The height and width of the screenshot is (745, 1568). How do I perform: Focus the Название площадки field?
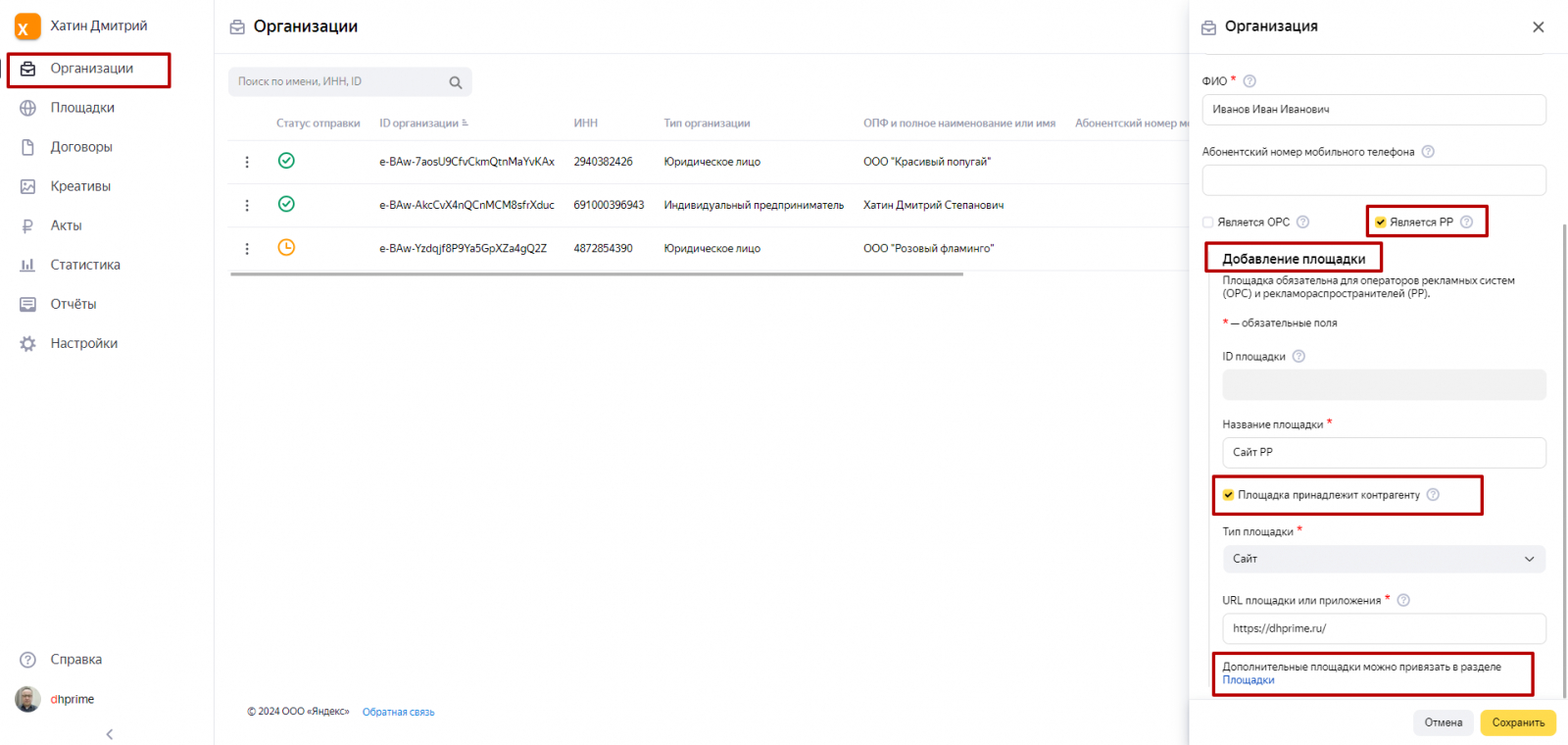tap(1384, 453)
